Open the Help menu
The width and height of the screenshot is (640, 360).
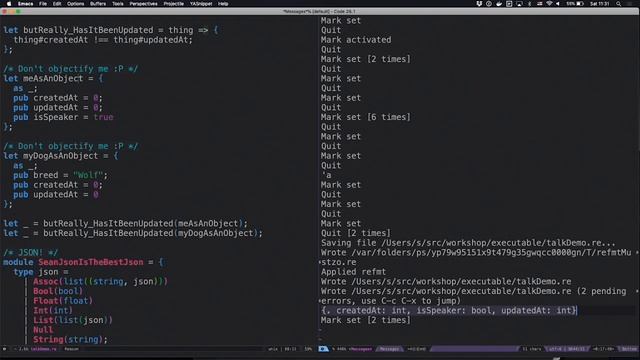223,4
